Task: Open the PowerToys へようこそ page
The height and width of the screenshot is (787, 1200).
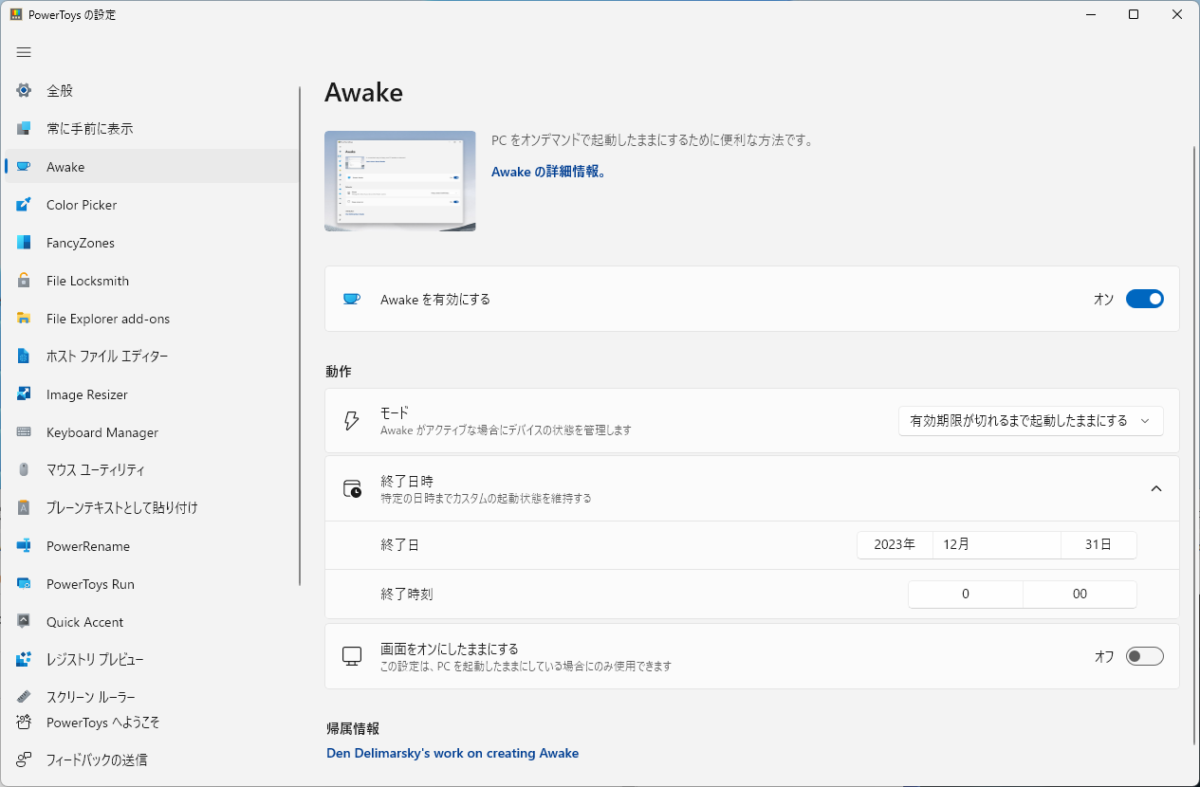Action: tap(152, 722)
